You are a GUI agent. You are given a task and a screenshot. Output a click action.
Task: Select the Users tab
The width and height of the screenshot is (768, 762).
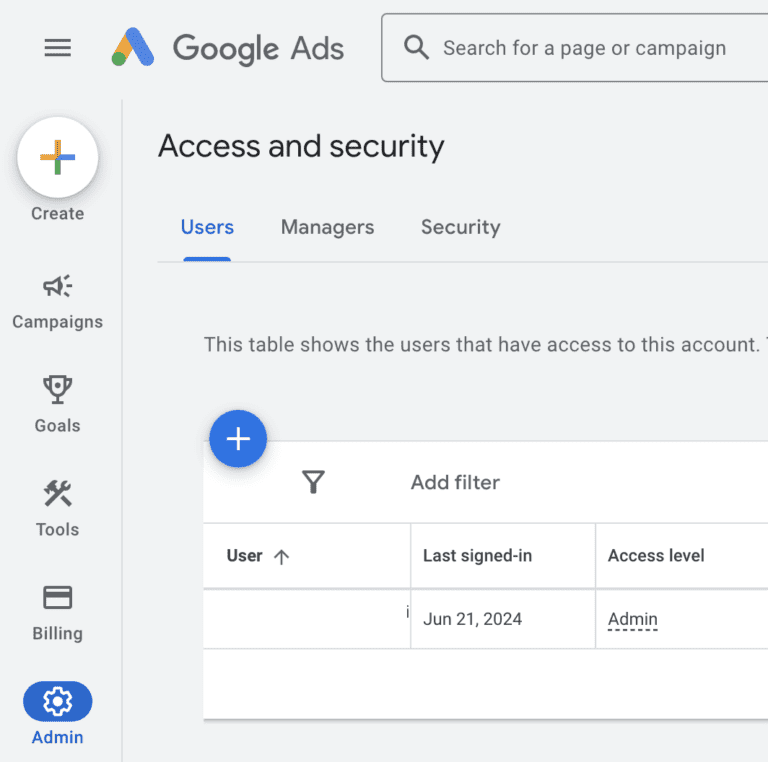pos(207,227)
